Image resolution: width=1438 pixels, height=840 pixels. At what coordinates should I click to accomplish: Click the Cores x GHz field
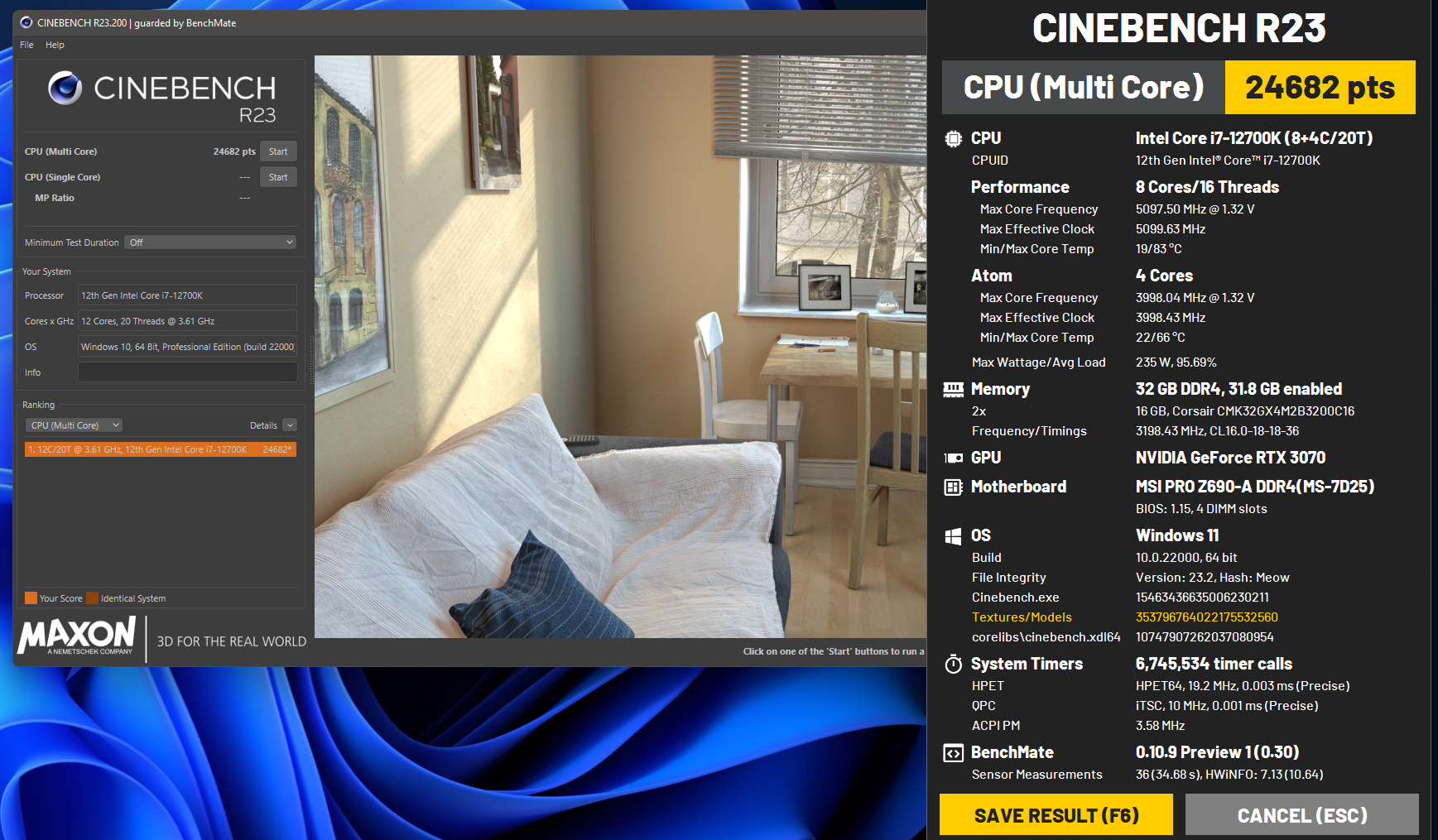[187, 321]
